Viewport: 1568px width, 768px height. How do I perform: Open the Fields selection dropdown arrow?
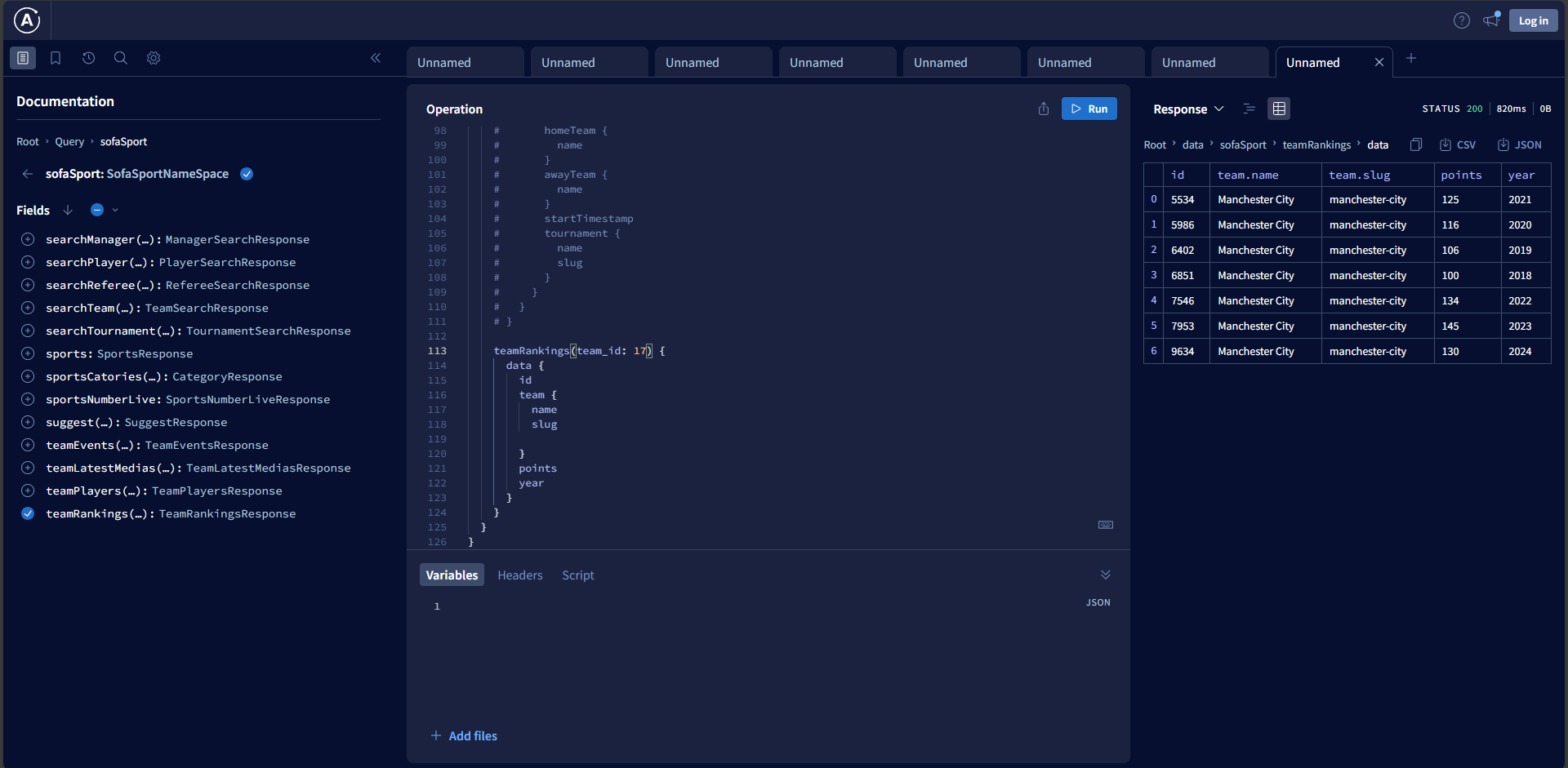point(115,210)
